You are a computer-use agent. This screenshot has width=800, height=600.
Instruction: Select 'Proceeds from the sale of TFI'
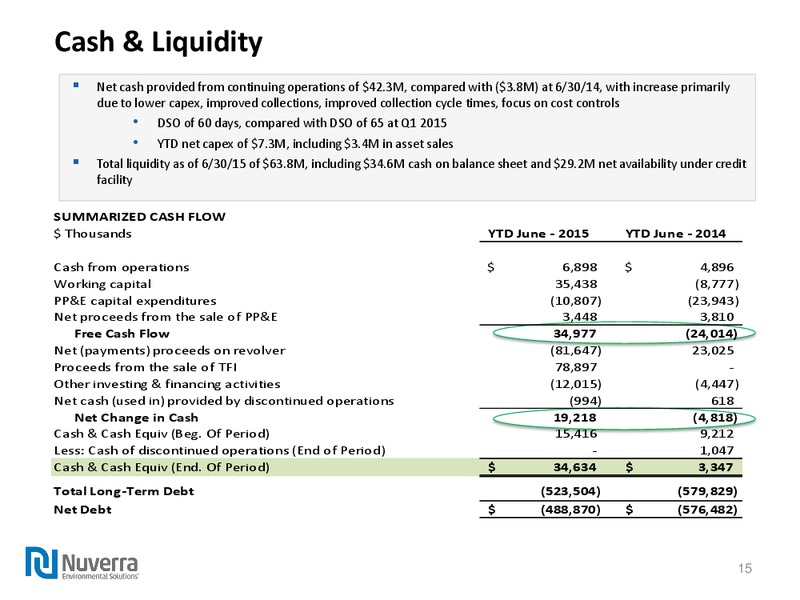(145, 367)
